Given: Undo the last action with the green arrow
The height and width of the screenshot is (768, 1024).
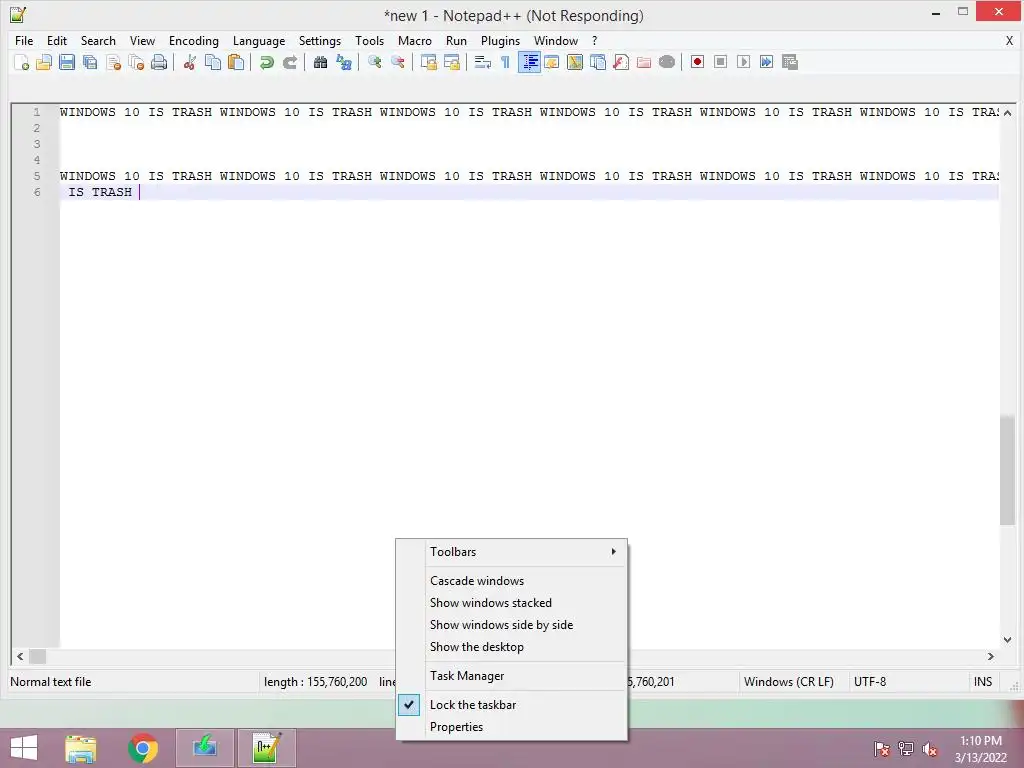Looking at the screenshot, I should pos(266,62).
